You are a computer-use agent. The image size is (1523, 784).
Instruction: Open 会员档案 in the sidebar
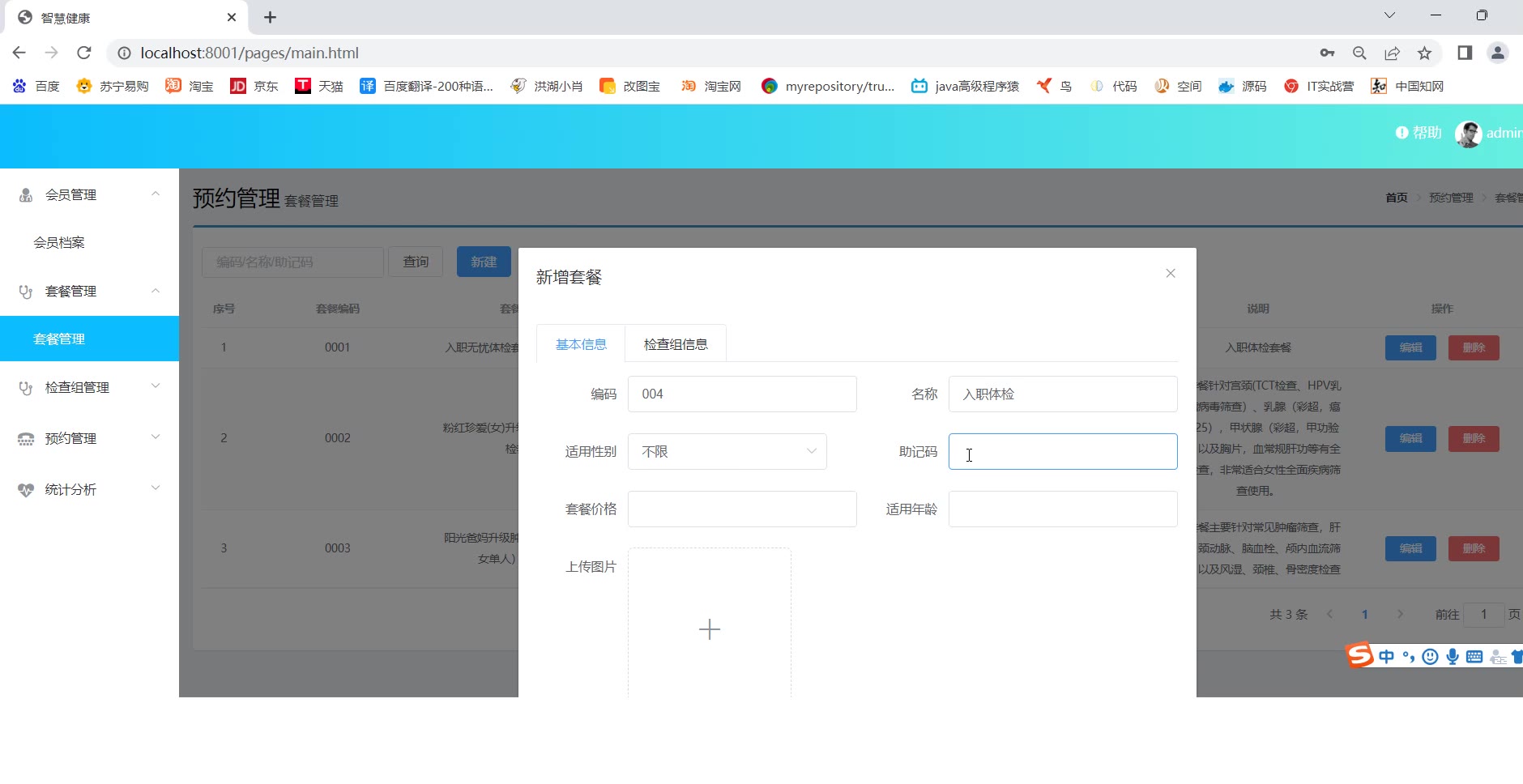tap(59, 242)
